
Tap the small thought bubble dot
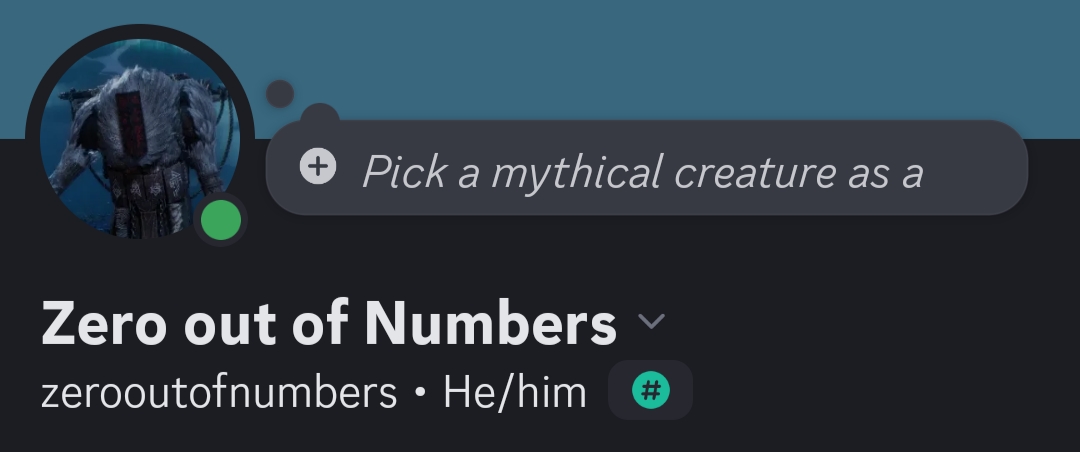coord(280,94)
